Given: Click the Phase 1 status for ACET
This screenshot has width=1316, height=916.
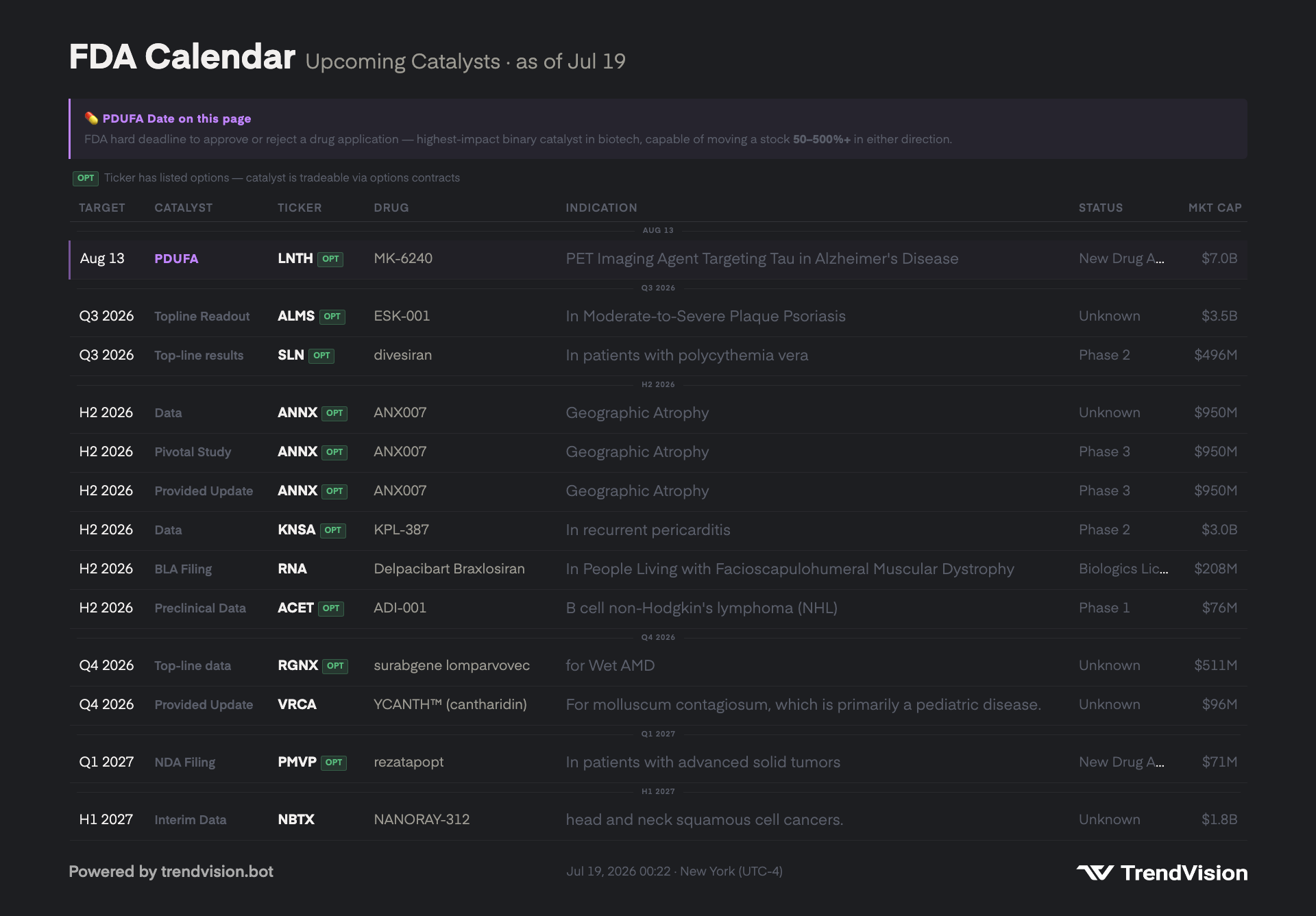Looking at the screenshot, I should point(1104,608).
